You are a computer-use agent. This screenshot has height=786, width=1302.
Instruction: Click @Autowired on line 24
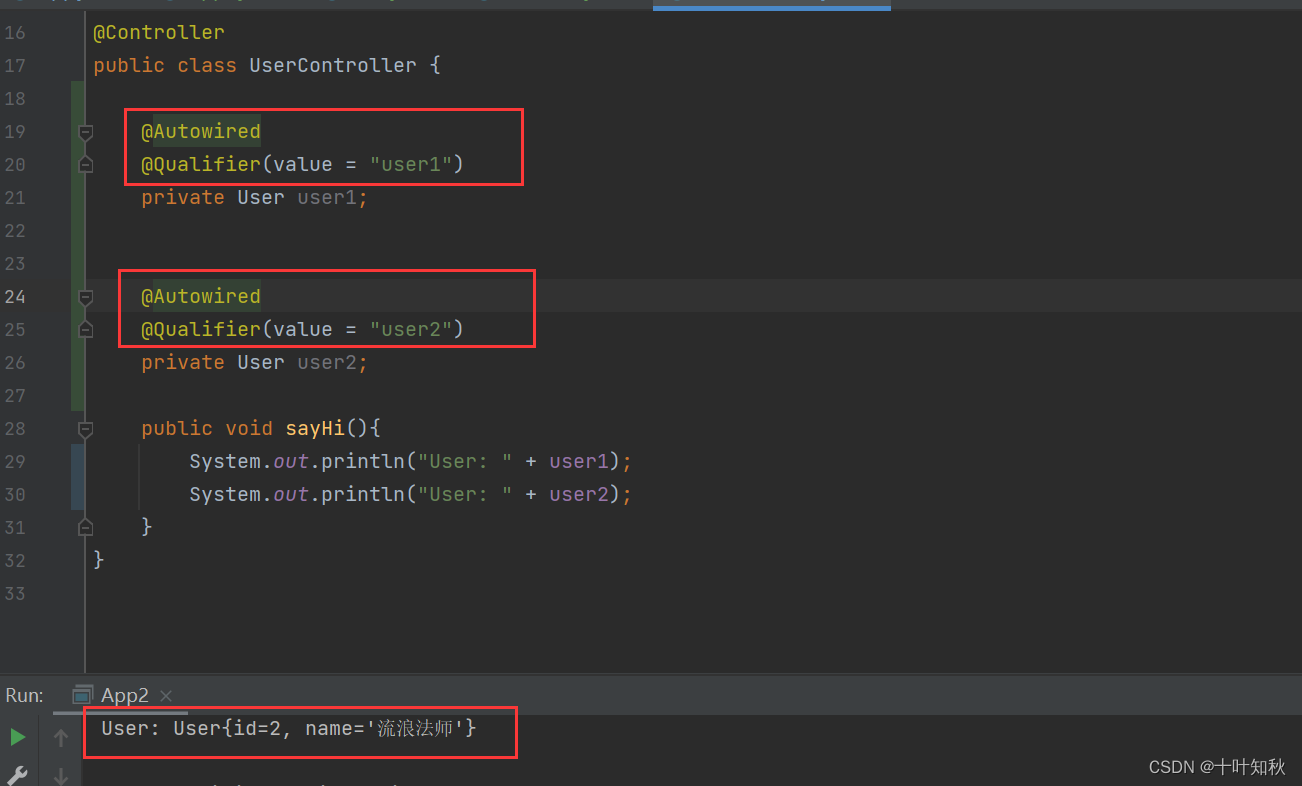(201, 297)
